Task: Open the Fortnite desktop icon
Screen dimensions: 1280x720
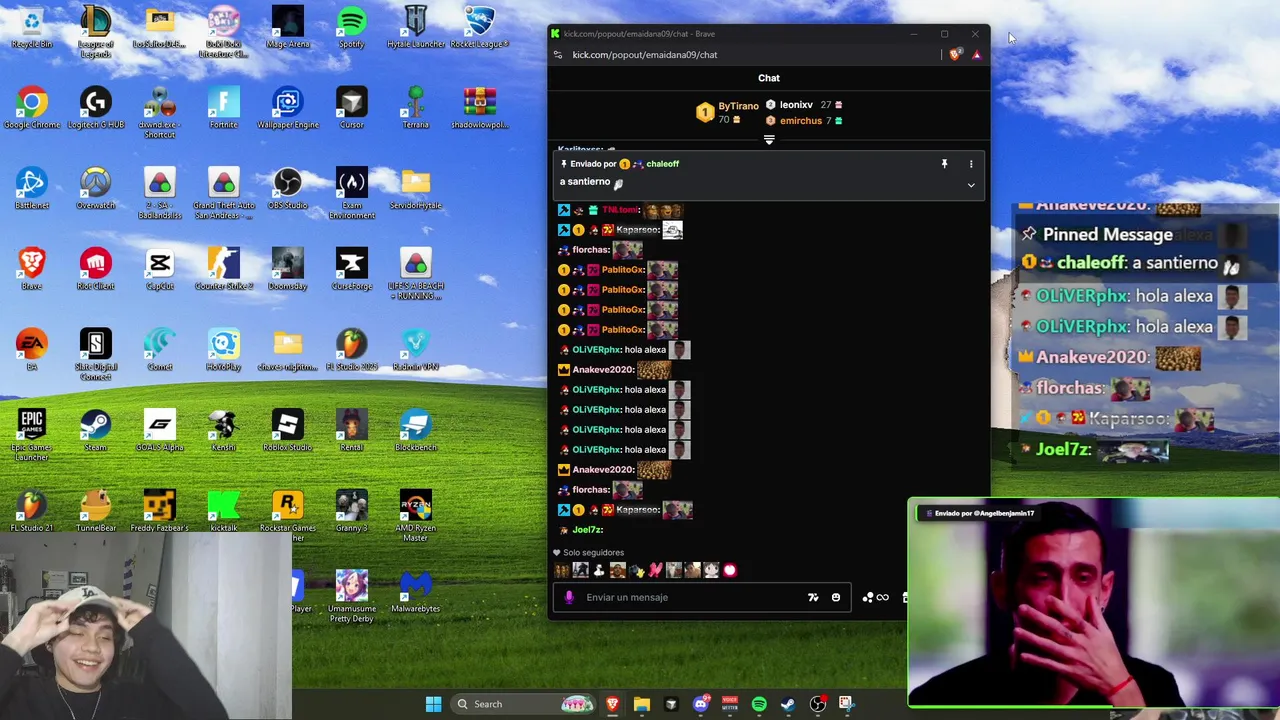Action: pos(223,109)
